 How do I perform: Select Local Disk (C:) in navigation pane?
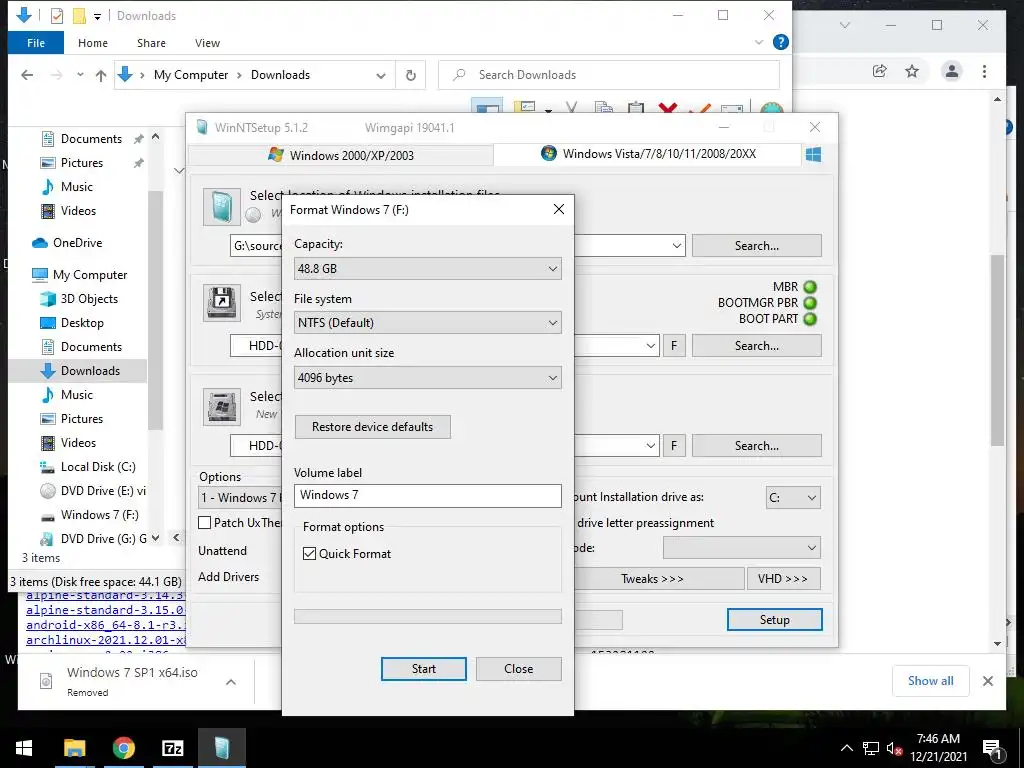click(x=98, y=467)
